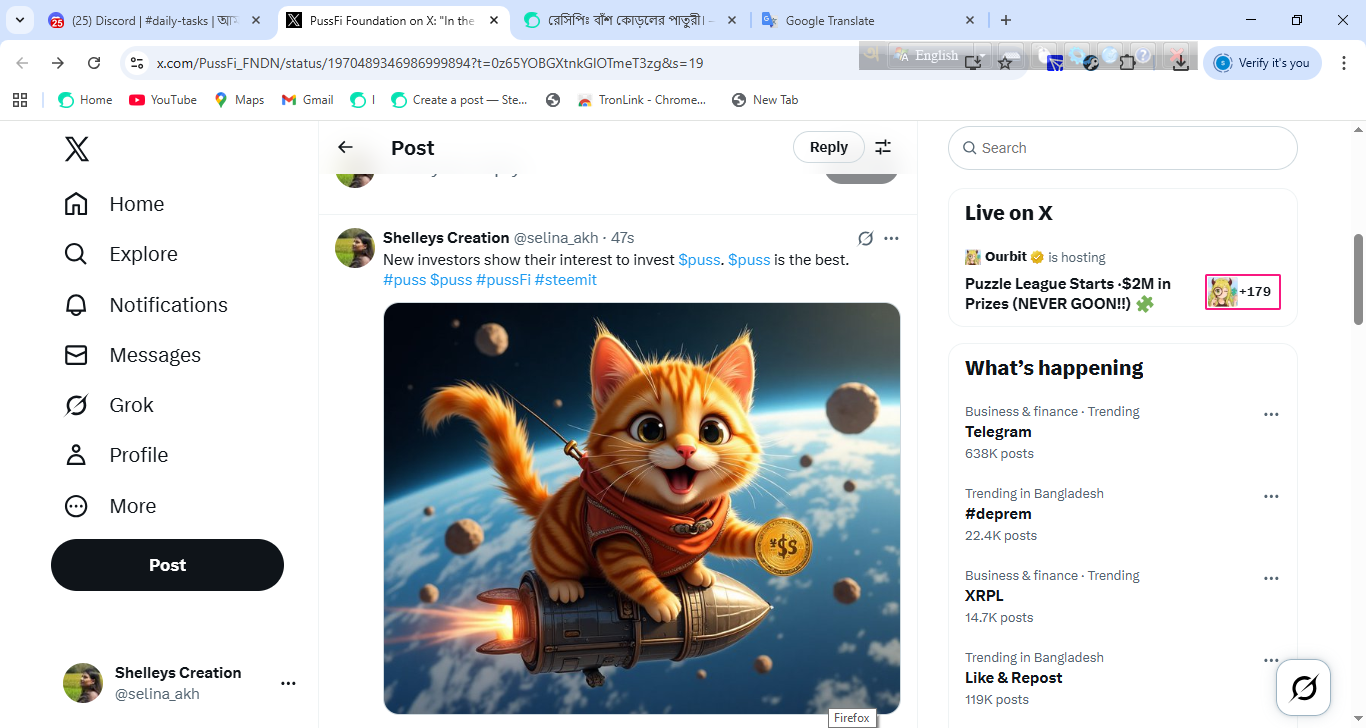
Task: Open the YouTube bookmark
Action: tap(163, 100)
